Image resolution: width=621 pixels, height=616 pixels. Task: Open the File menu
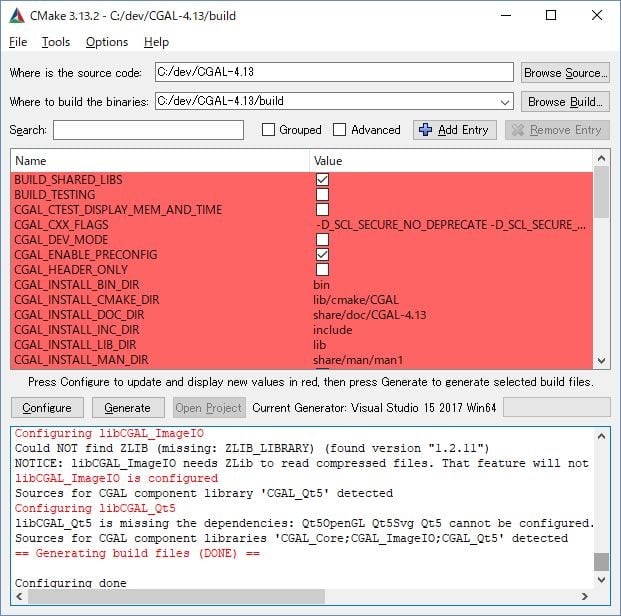(18, 42)
